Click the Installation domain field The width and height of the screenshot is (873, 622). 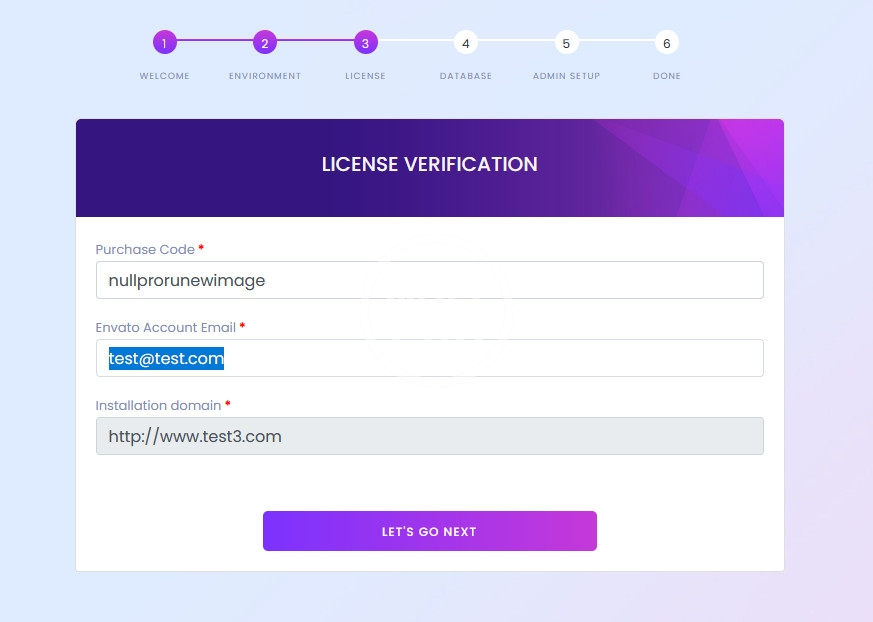pyautogui.click(x=429, y=436)
